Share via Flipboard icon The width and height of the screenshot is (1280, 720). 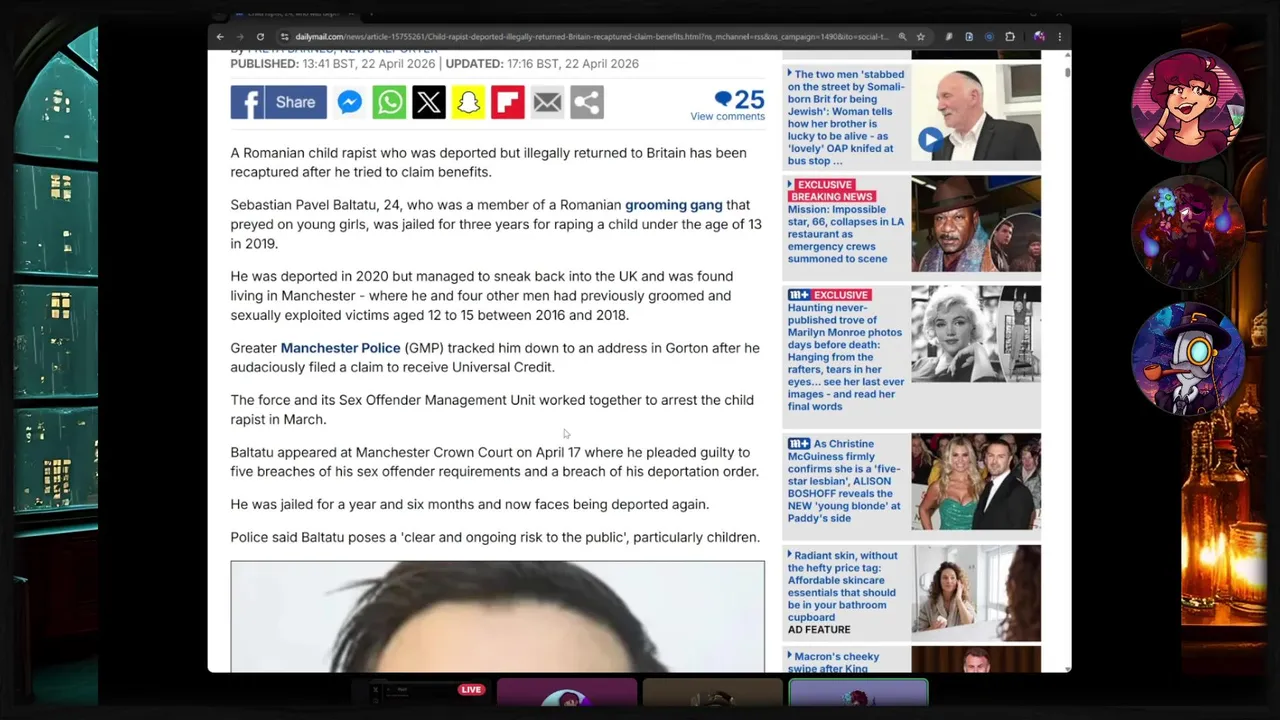click(508, 102)
